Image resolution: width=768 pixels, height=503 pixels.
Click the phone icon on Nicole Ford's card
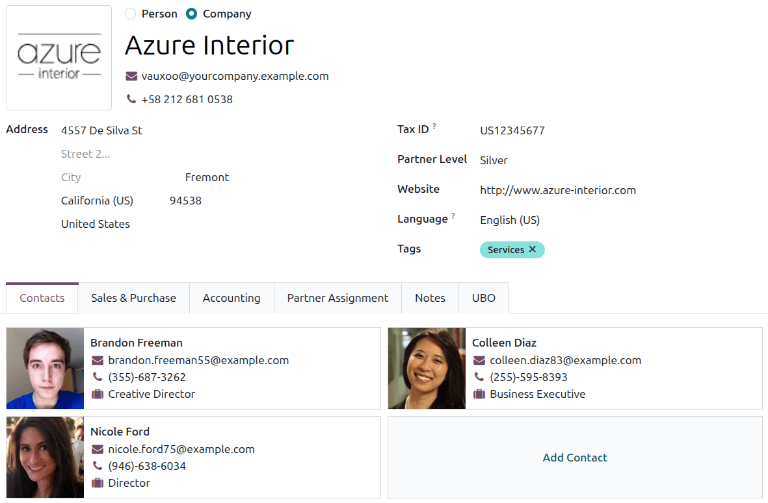pyautogui.click(x=97, y=466)
